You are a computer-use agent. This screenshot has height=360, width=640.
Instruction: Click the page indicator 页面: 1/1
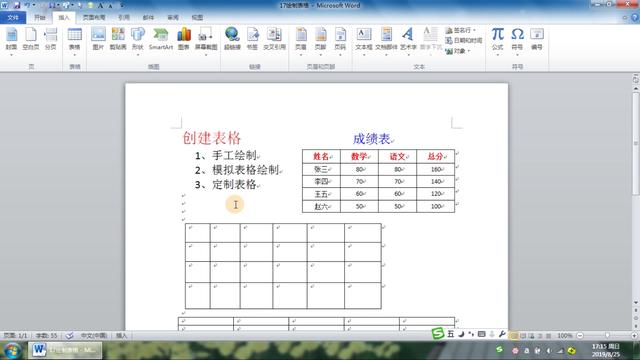[x=16, y=336]
